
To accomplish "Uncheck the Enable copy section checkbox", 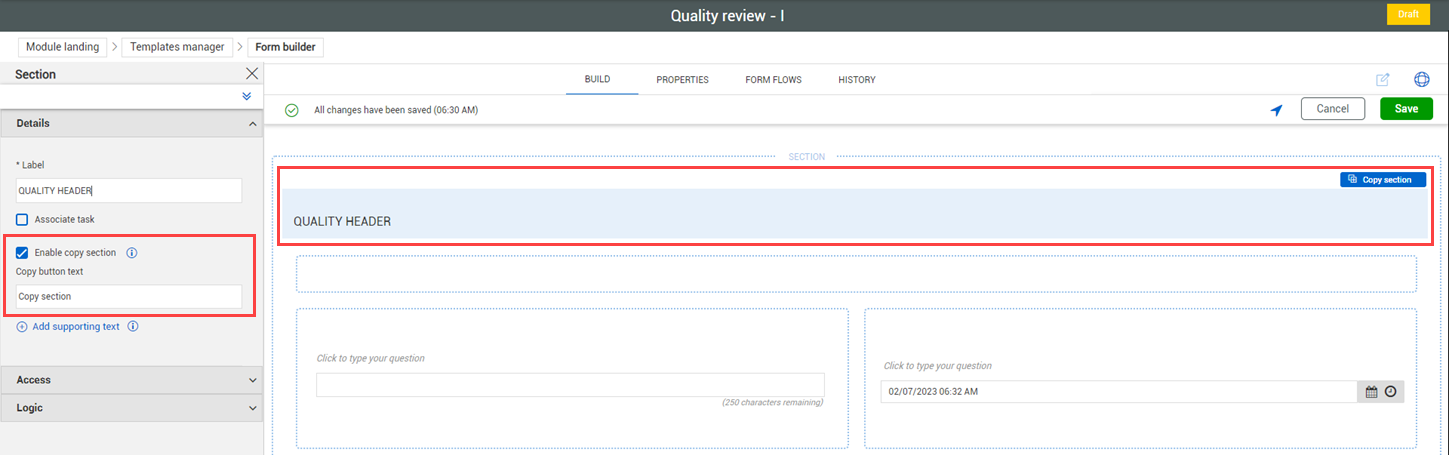I will (x=22, y=253).
